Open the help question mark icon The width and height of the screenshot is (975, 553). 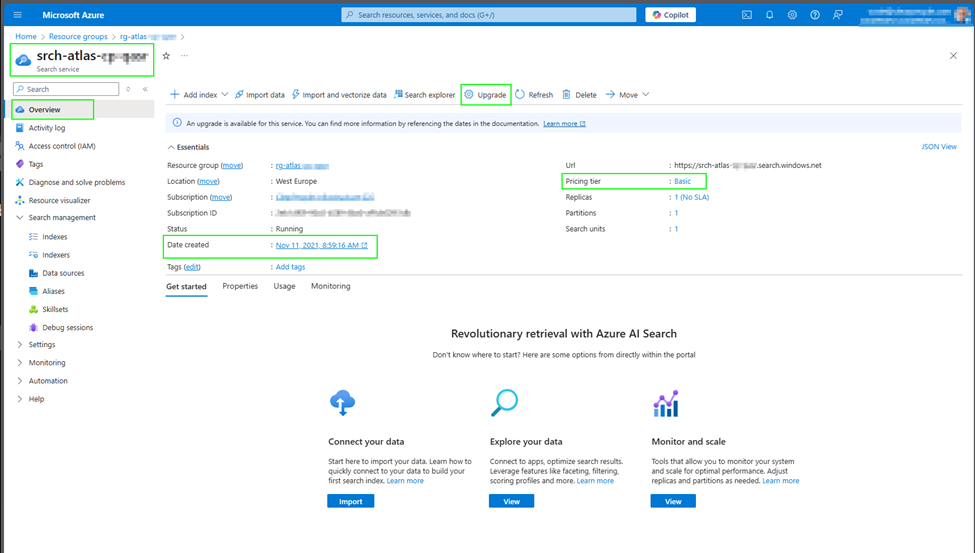815,15
